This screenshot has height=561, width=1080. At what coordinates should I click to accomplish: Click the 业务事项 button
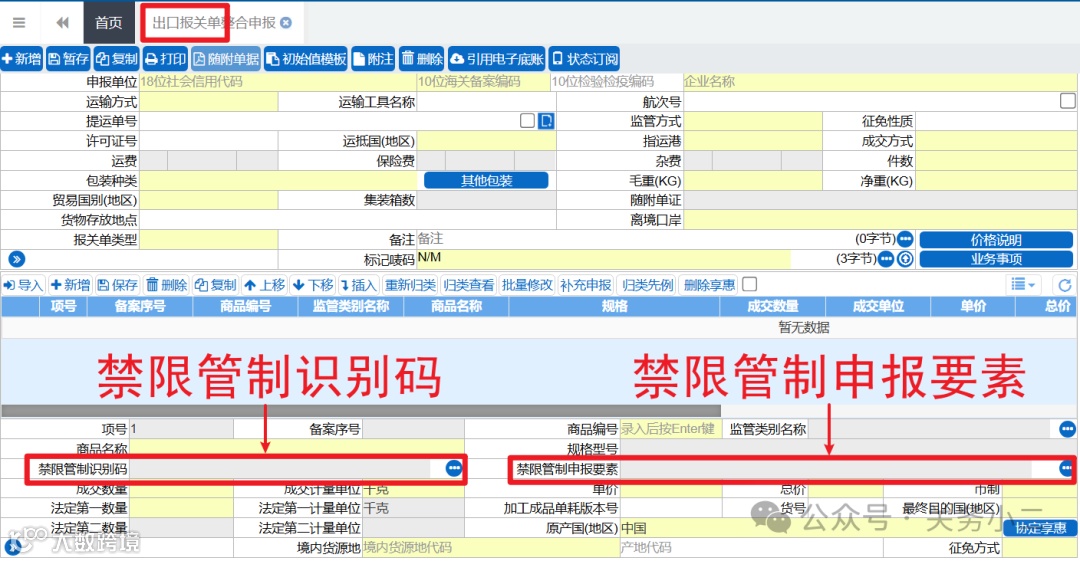coord(996,259)
